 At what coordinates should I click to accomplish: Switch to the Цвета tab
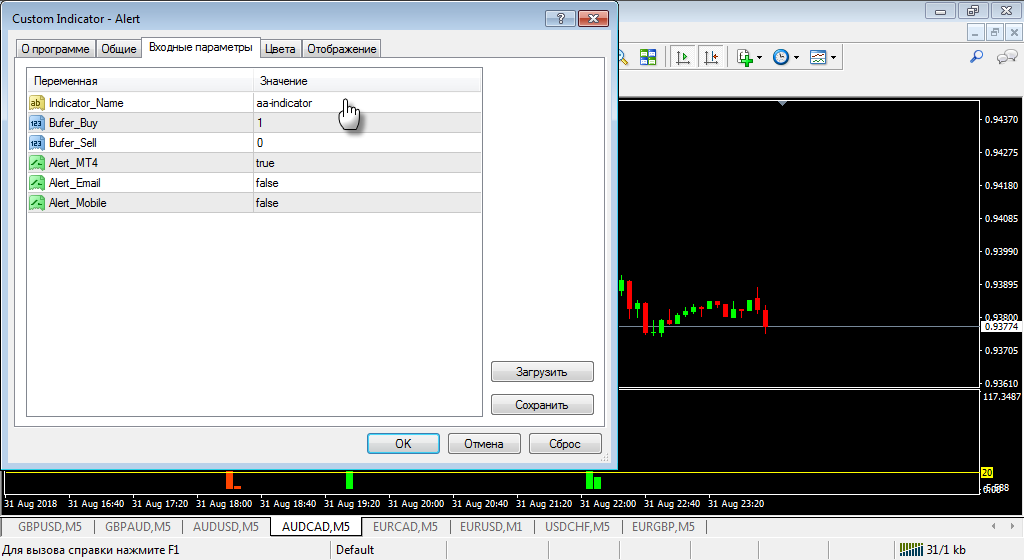pyautogui.click(x=280, y=49)
